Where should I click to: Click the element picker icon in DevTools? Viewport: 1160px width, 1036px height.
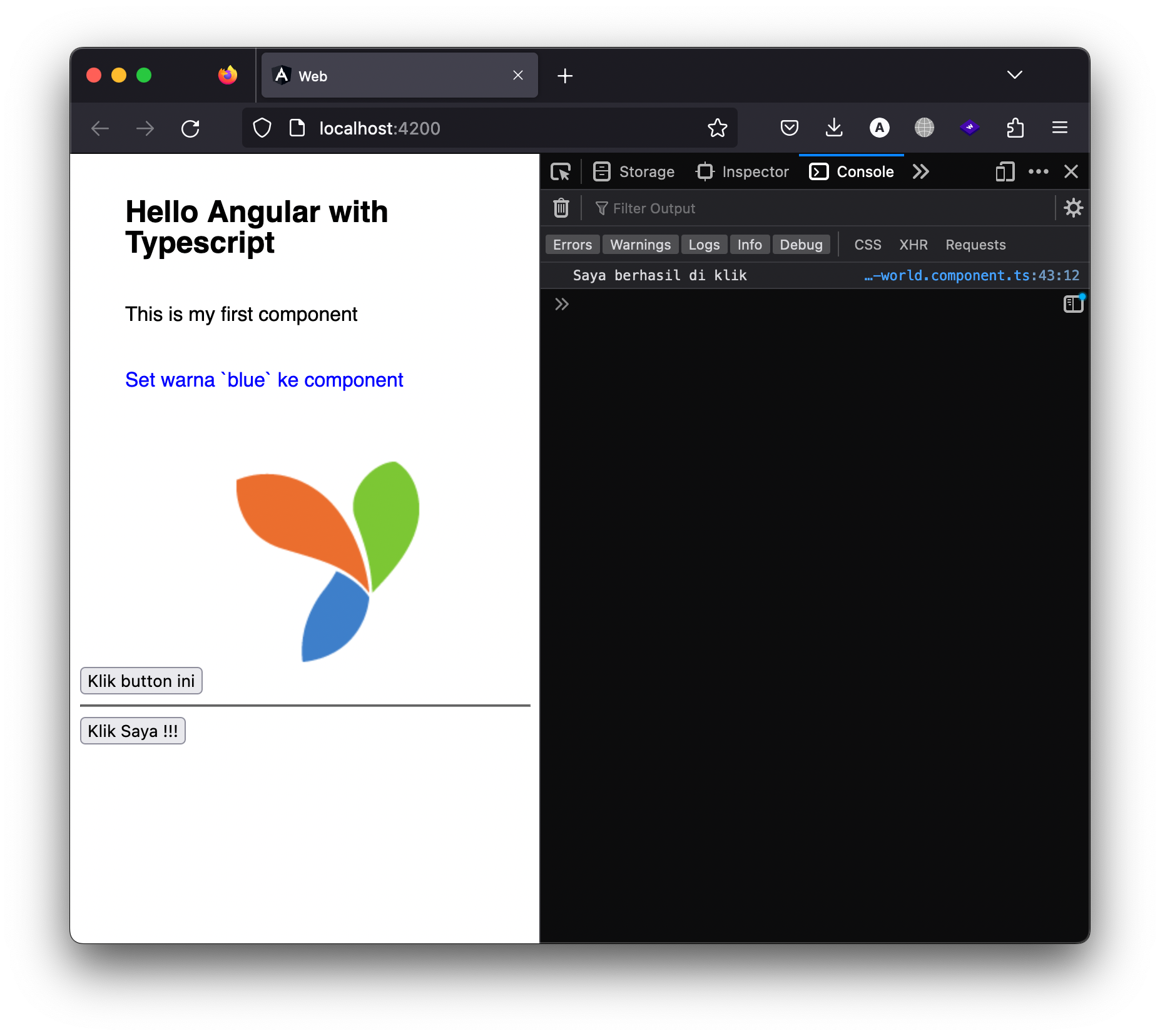(561, 171)
